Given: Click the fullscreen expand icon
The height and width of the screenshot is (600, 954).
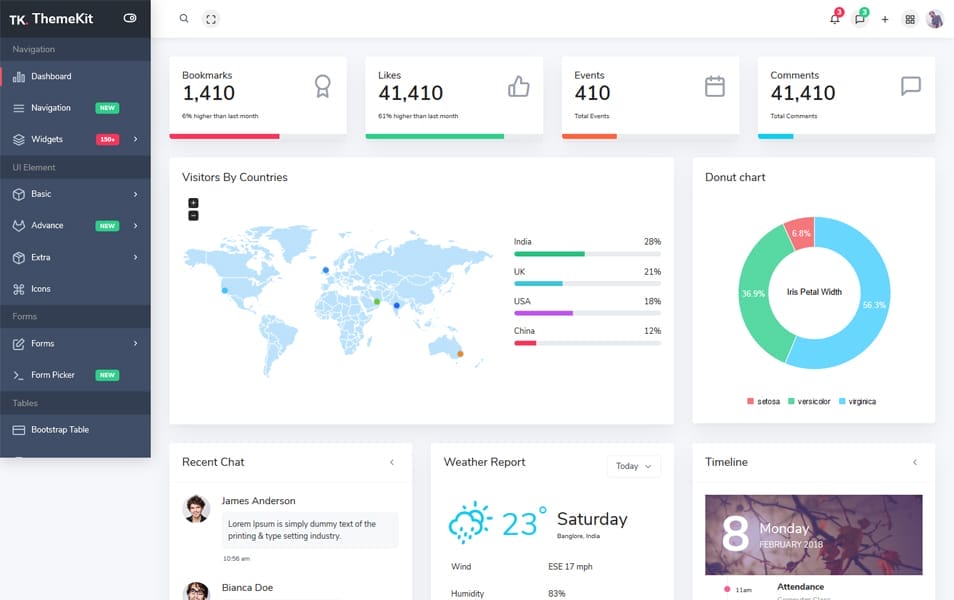Looking at the screenshot, I should point(211,18).
